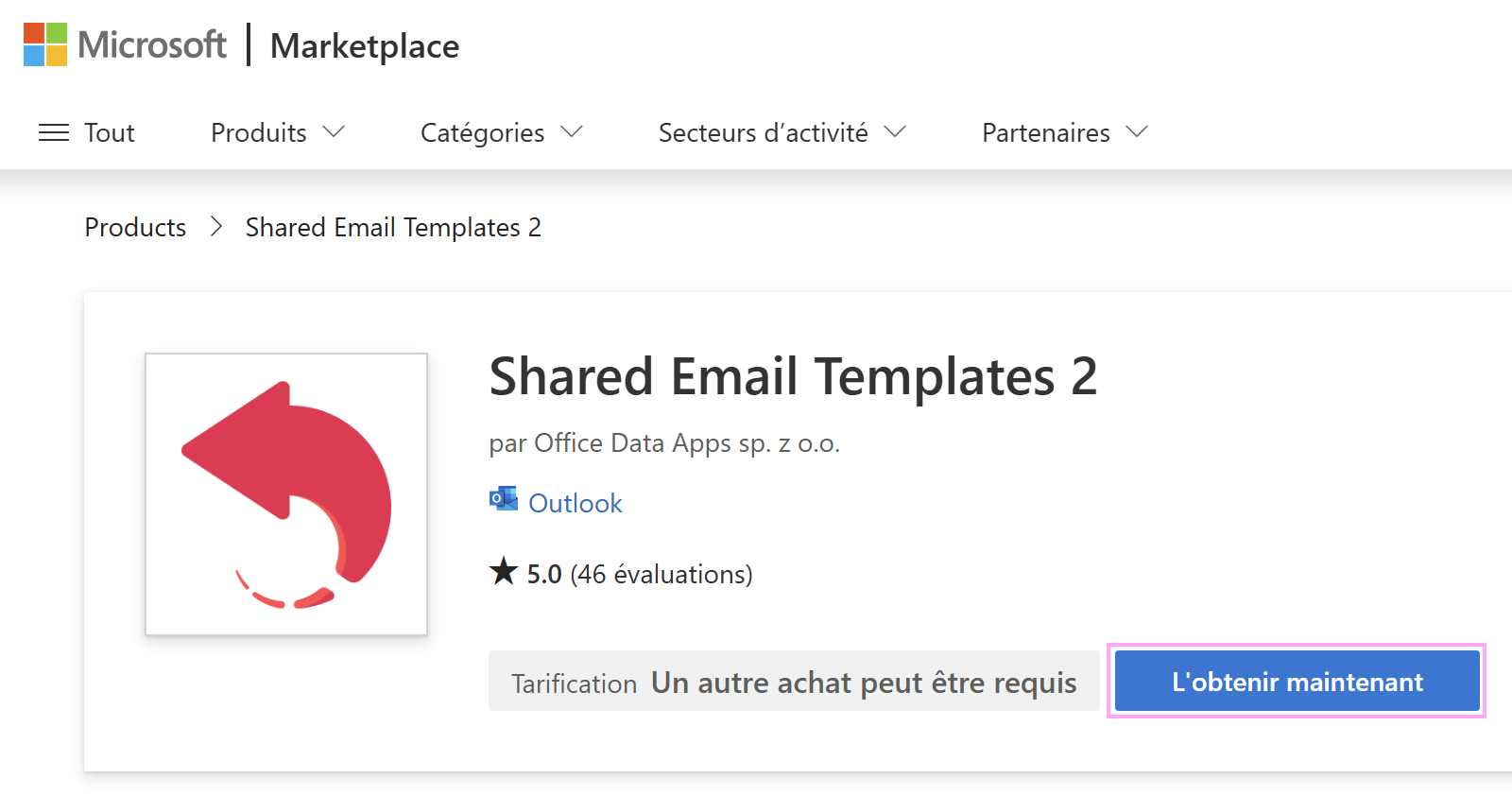The height and width of the screenshot is (796, 1512).
Task: Open the hamburger menu beside Tout
Action: 54,132
